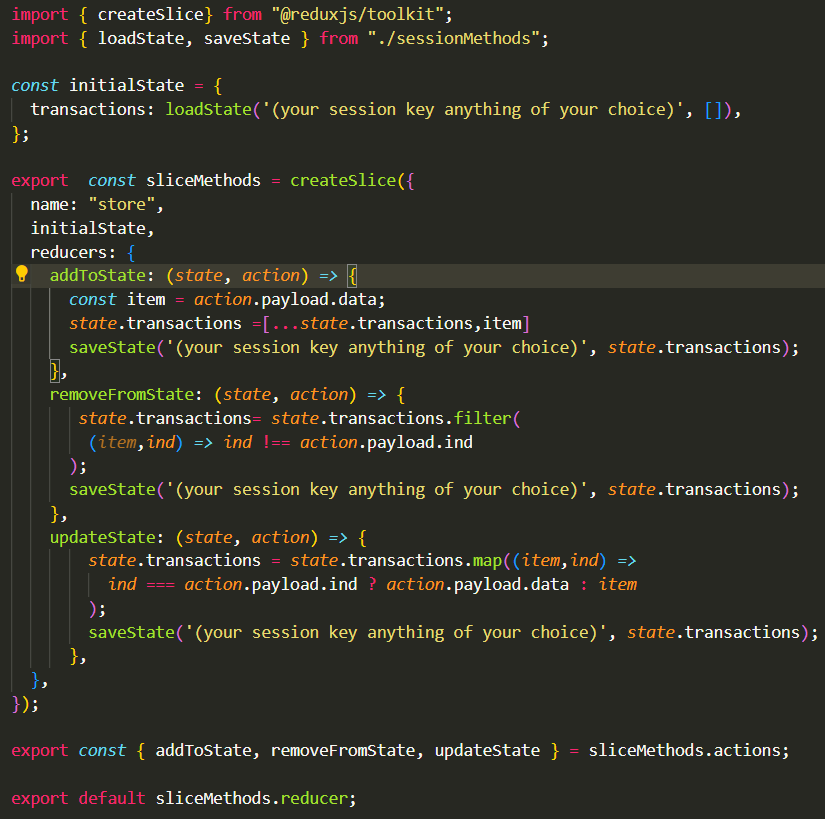Click saveState call inside addToState reducer
The width and height of the screenshot is (825, 819).
click(x=111, y=347)
